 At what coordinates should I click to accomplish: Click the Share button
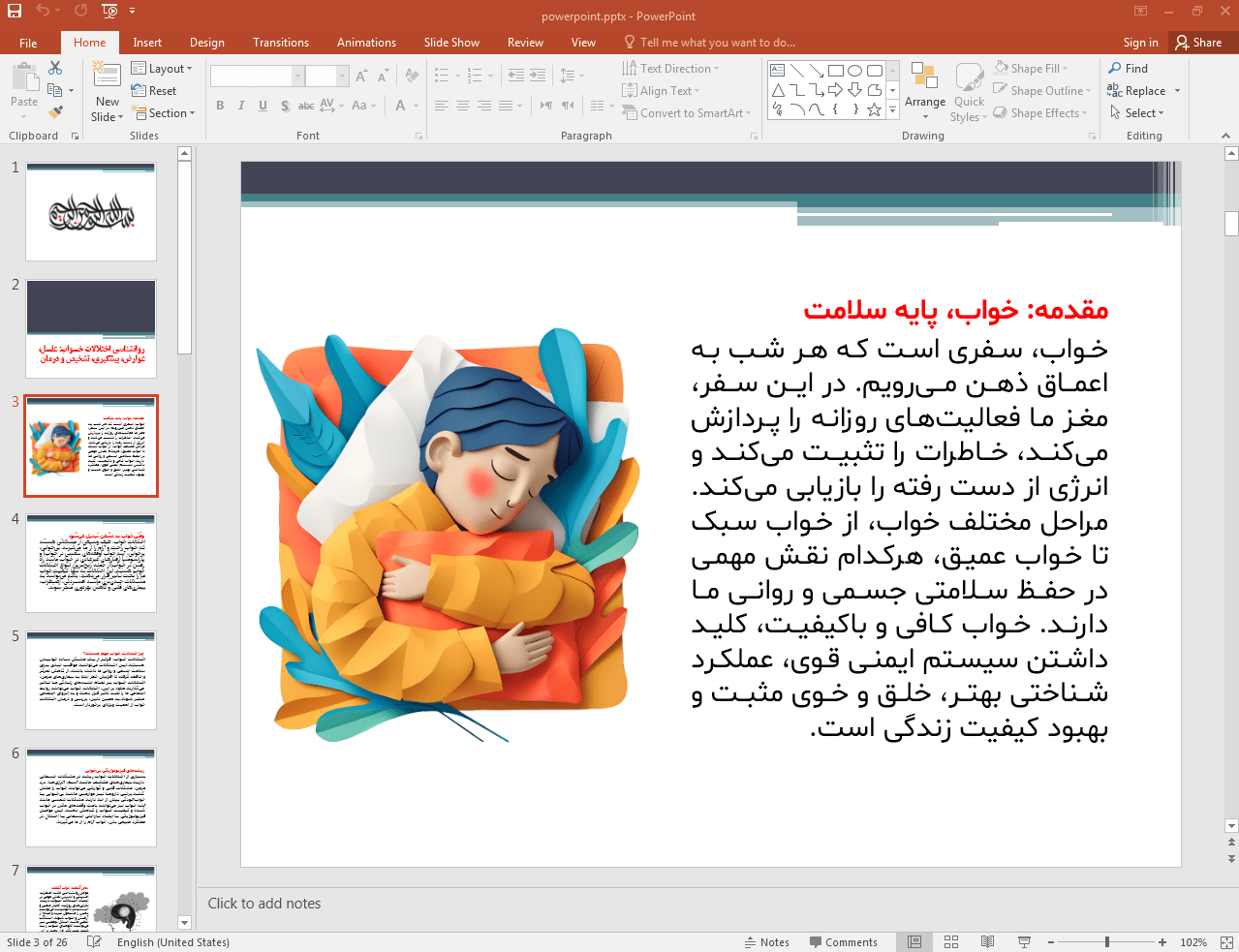(x=1198, y=43)
